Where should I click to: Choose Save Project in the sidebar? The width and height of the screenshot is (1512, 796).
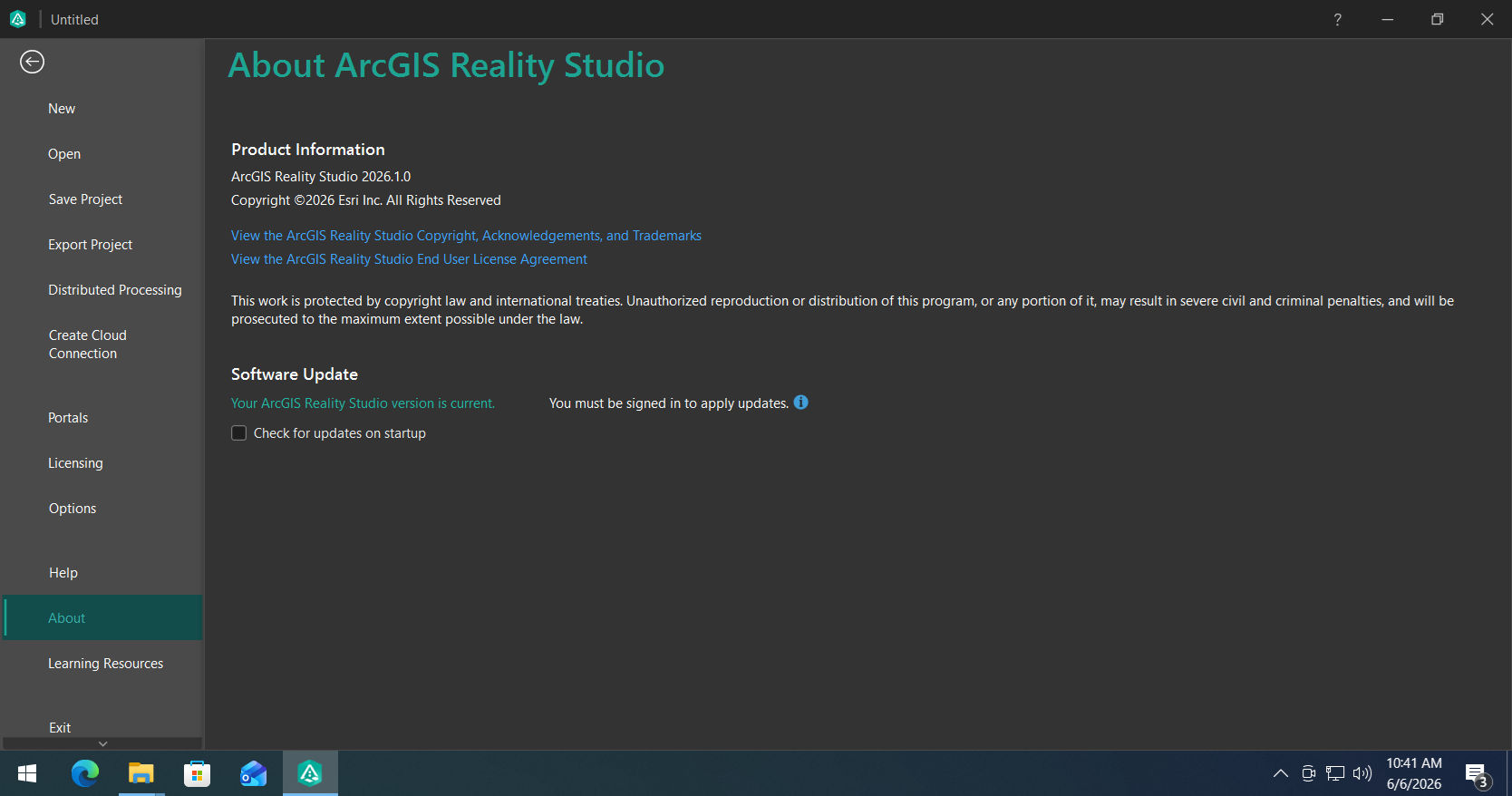[x=85, y=199]
